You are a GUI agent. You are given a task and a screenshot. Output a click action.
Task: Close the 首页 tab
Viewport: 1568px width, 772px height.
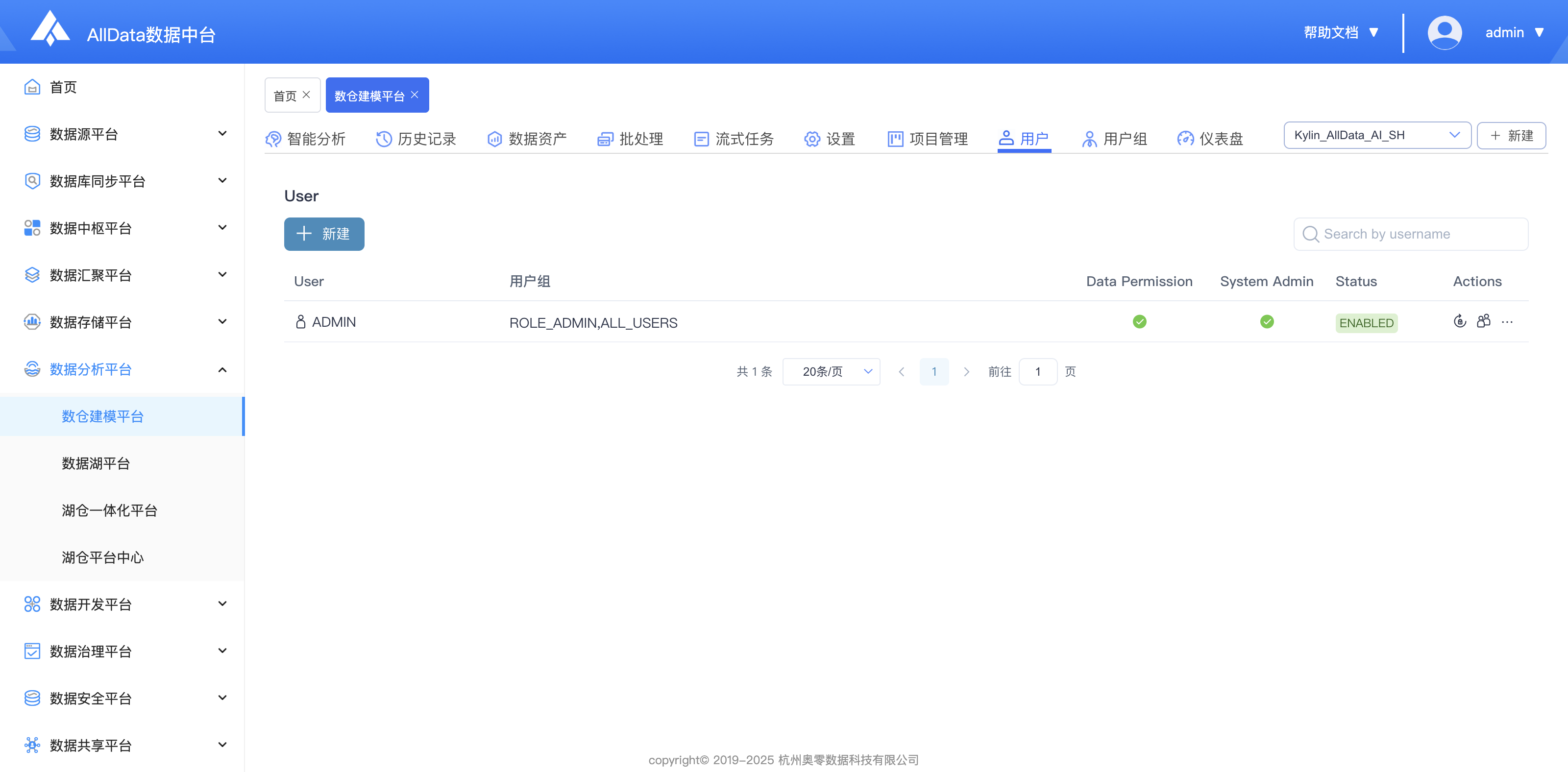(306, 95)
